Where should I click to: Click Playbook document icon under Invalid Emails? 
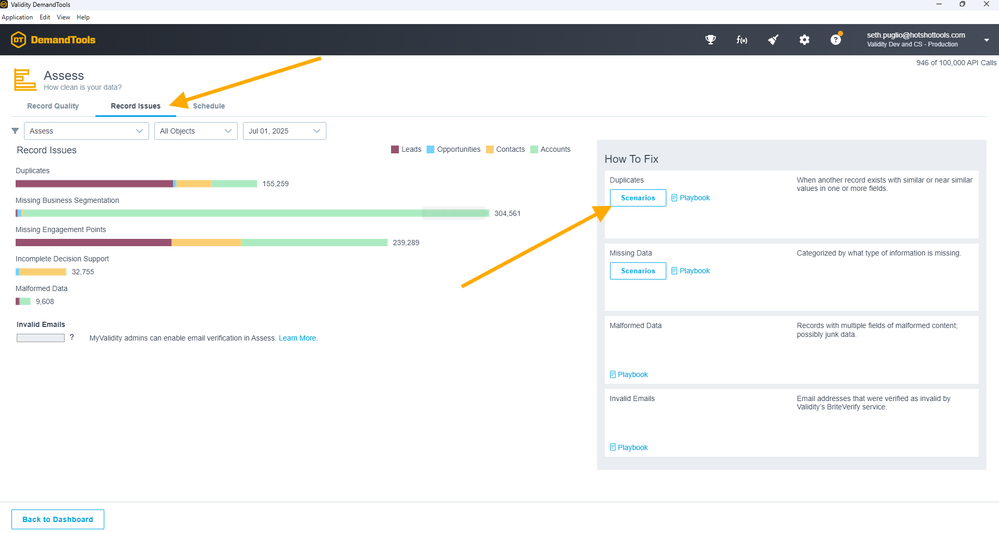click(x=612, y=447)
